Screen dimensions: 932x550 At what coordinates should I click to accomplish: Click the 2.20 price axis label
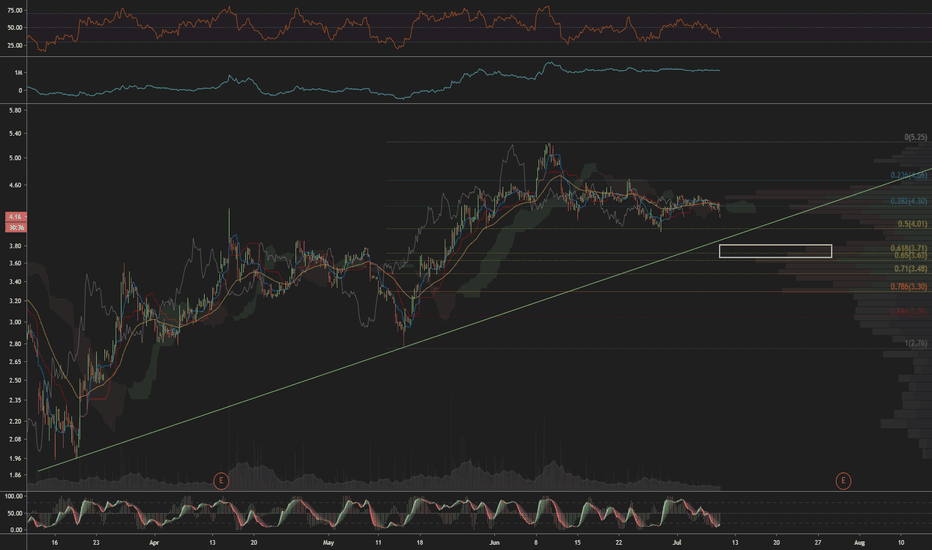click(x=15, y=421)
